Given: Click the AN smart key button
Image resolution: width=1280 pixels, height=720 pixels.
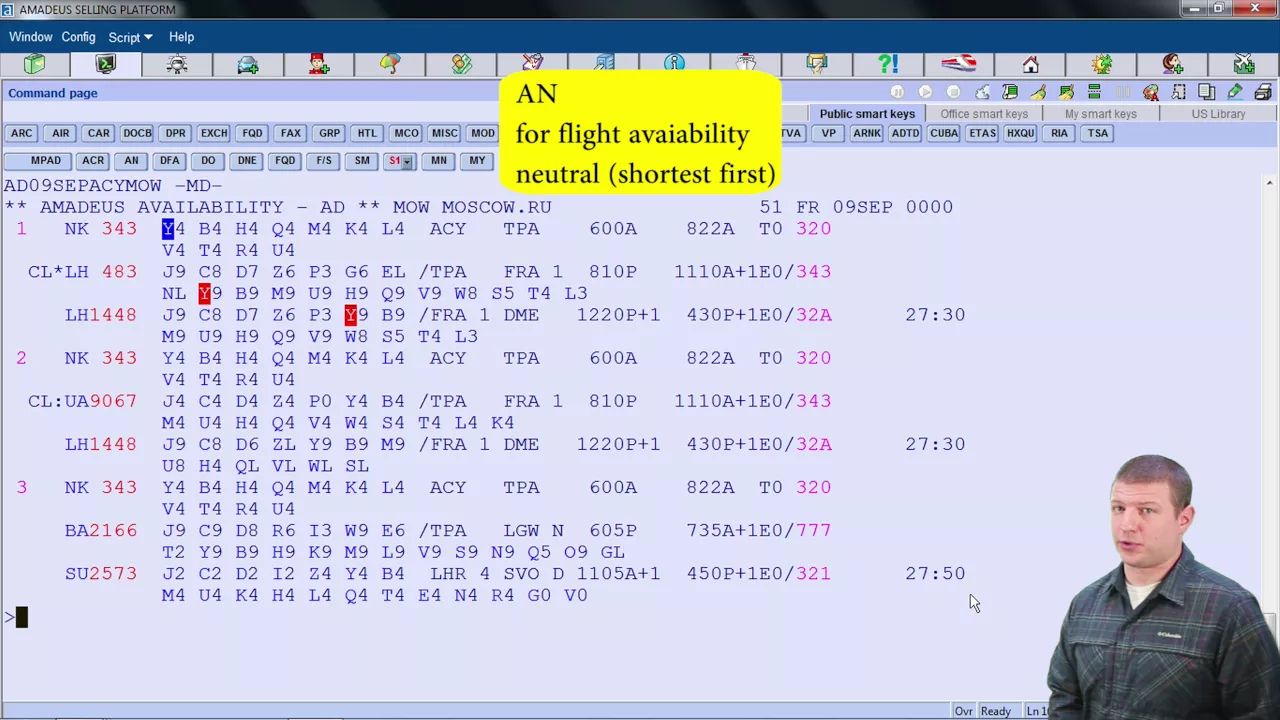Looking at the screenshot, I should [131, 161].
